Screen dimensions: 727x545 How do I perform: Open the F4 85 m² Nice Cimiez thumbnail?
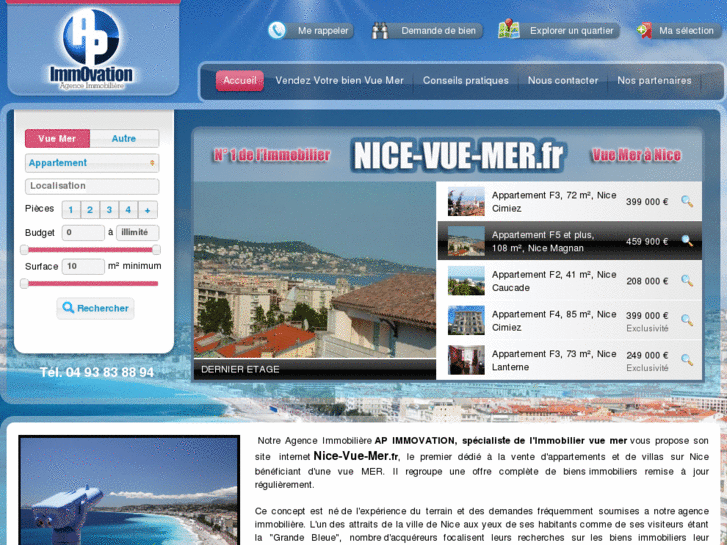click(x=466, y=320)
